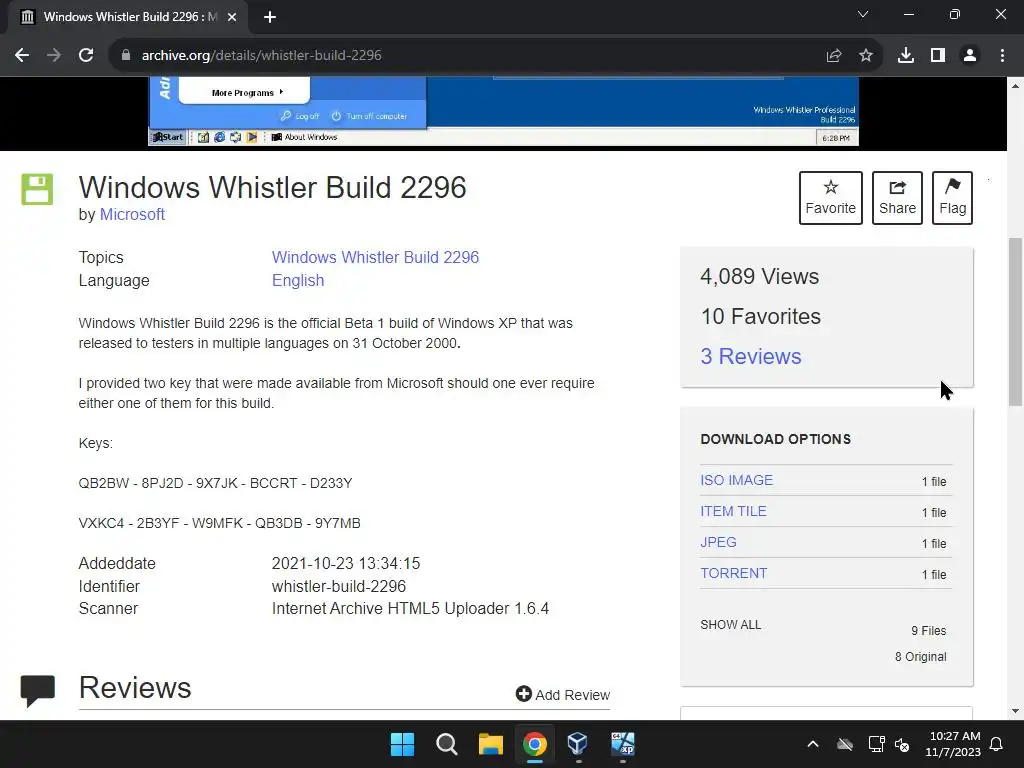This screenshot has height=768, width=1024.
Task: Open File Explorer from taskbar
Action: coord(490,744)
